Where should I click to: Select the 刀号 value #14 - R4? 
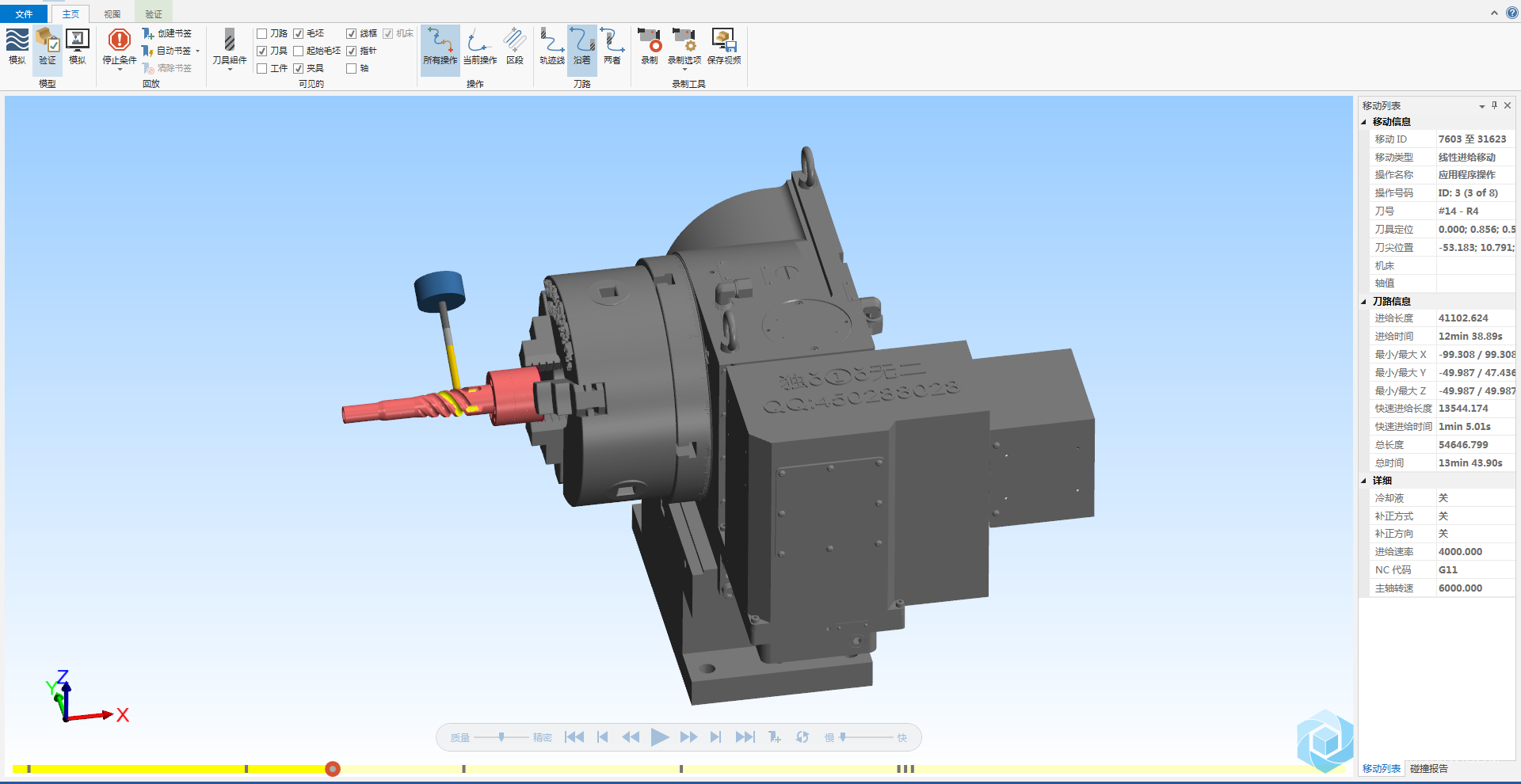pyautogui.click(x=1458, y=211)
